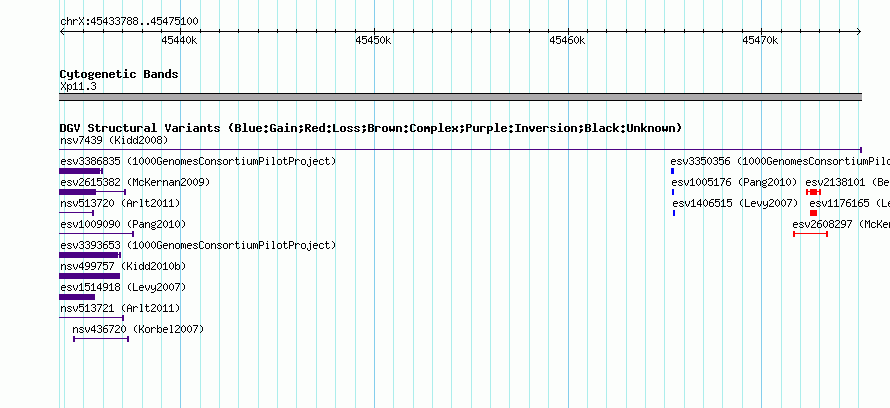Open variant esv3393653 label
The height and width of the screenshot is (408, 890).
point(198,245)
